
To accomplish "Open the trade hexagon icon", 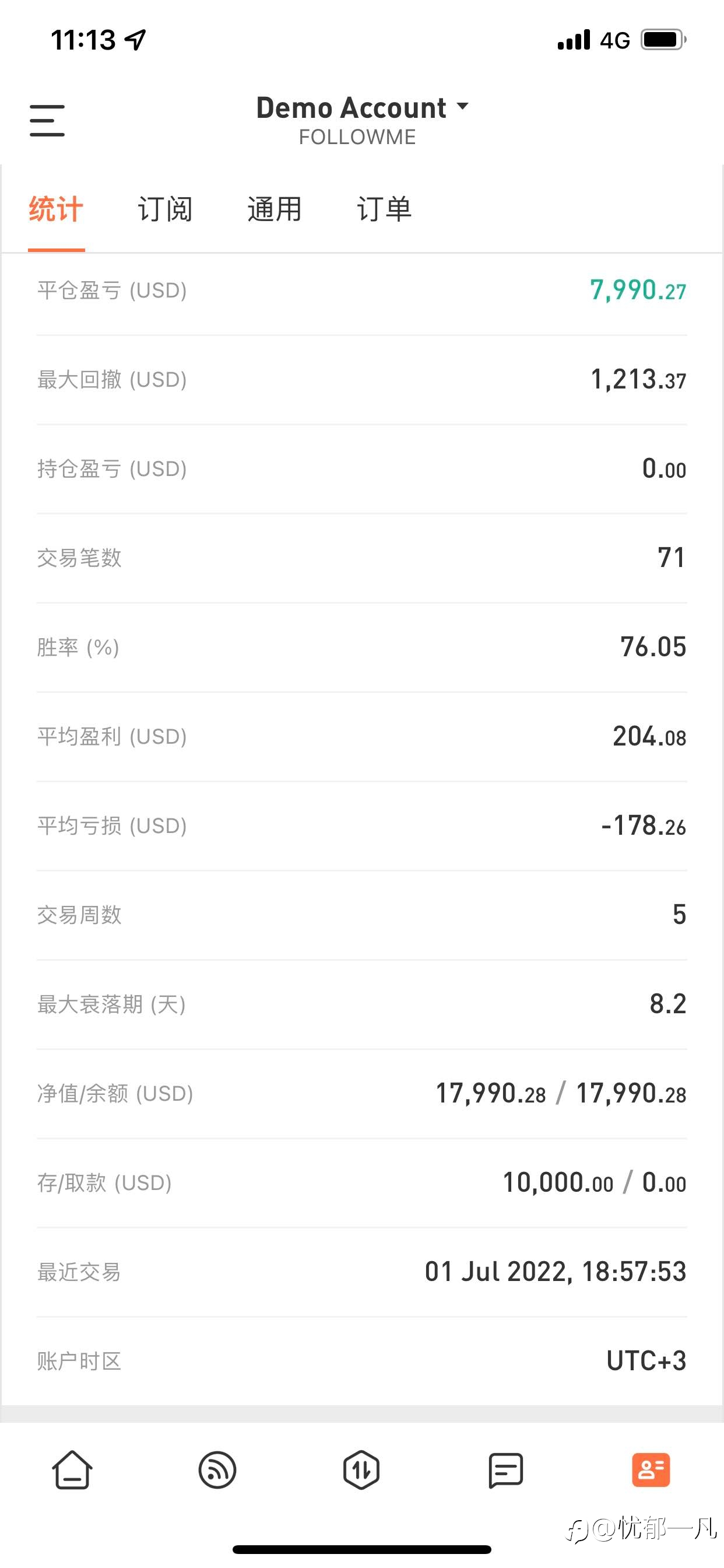I will [x=361, y=1470].
